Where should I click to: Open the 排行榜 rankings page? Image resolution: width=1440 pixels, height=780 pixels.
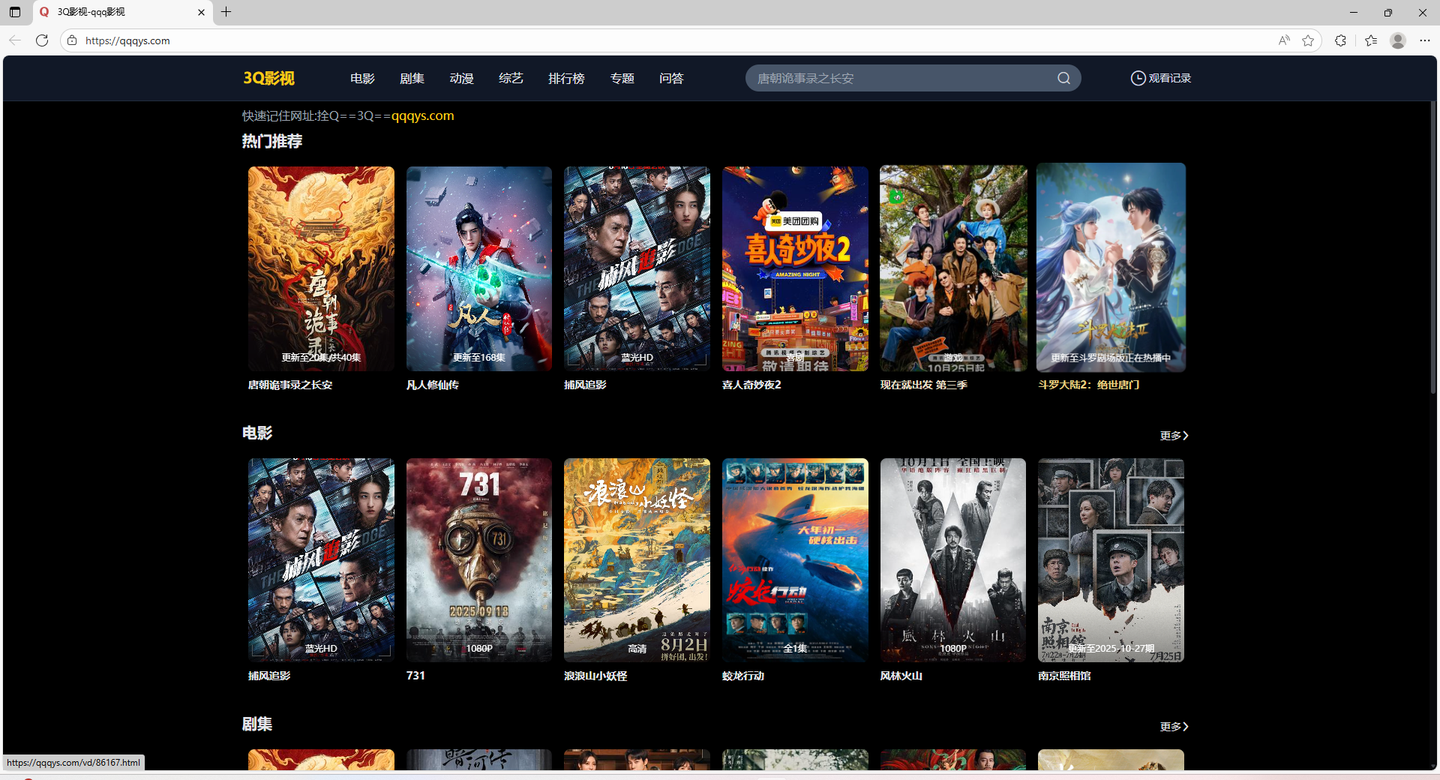coord(566,78)
